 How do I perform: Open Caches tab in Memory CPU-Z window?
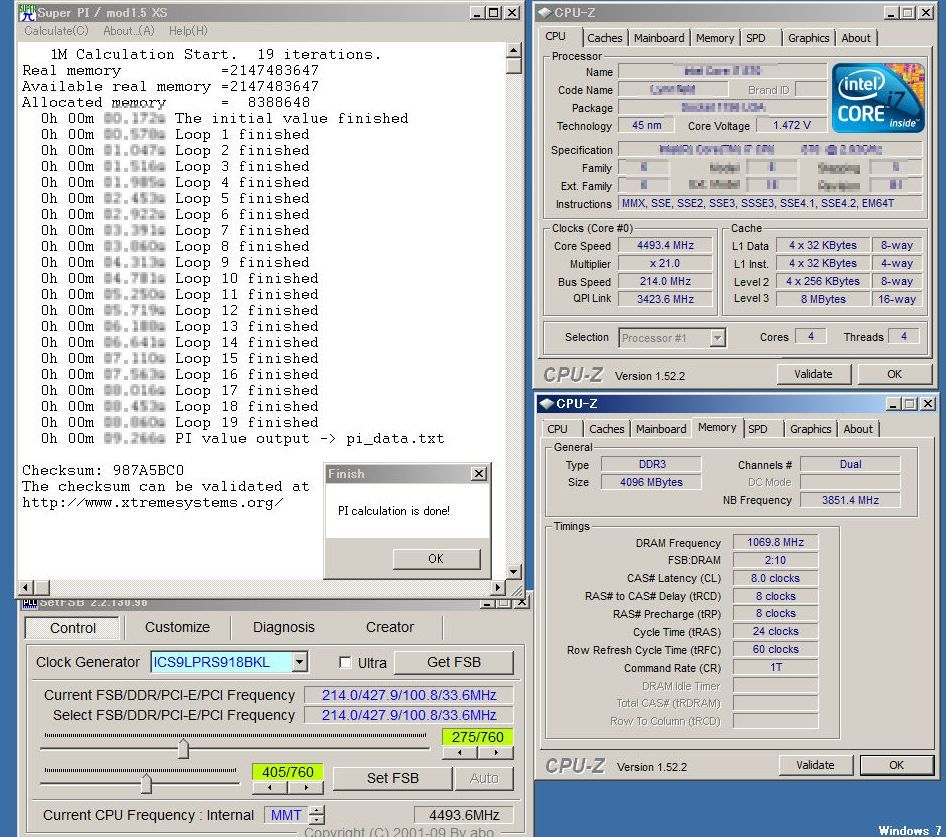[x=606, y=429]
